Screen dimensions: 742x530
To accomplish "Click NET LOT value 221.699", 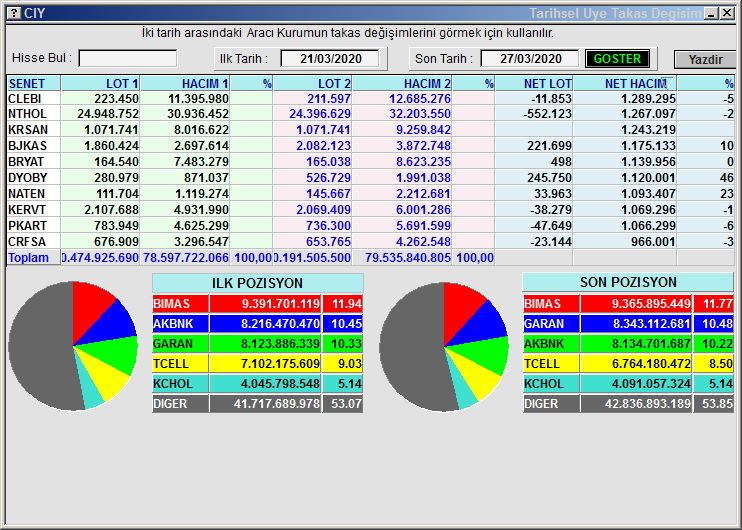I will tap(549, 146).
